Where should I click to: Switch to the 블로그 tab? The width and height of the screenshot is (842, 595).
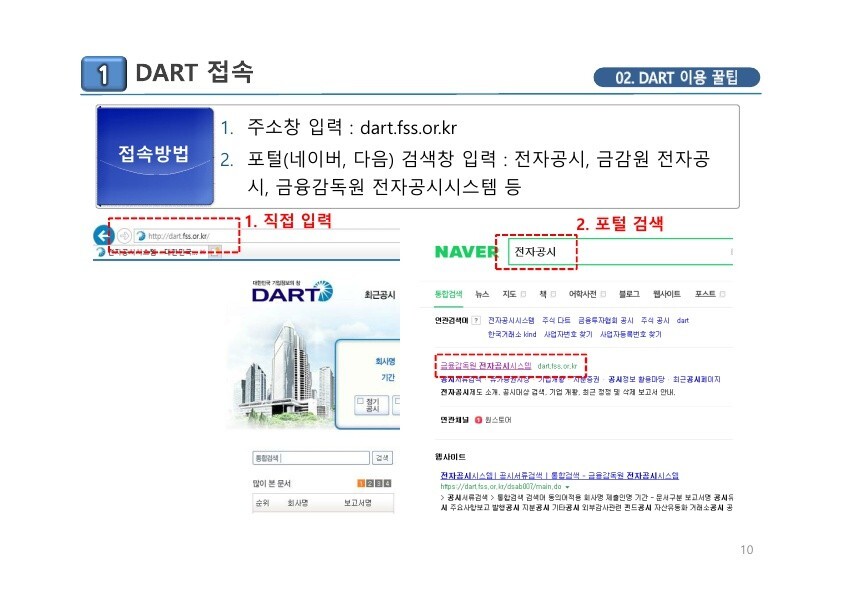coord(629,294)
